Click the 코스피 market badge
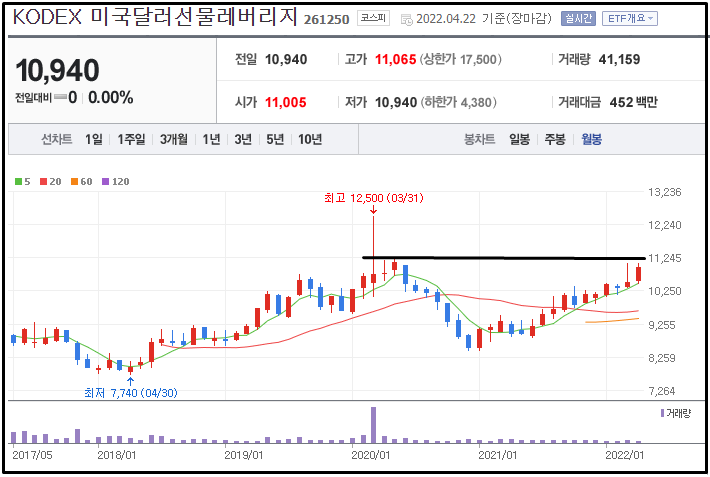Image resolution: width=710 pixels, height=477 pixels. point(373,18)
